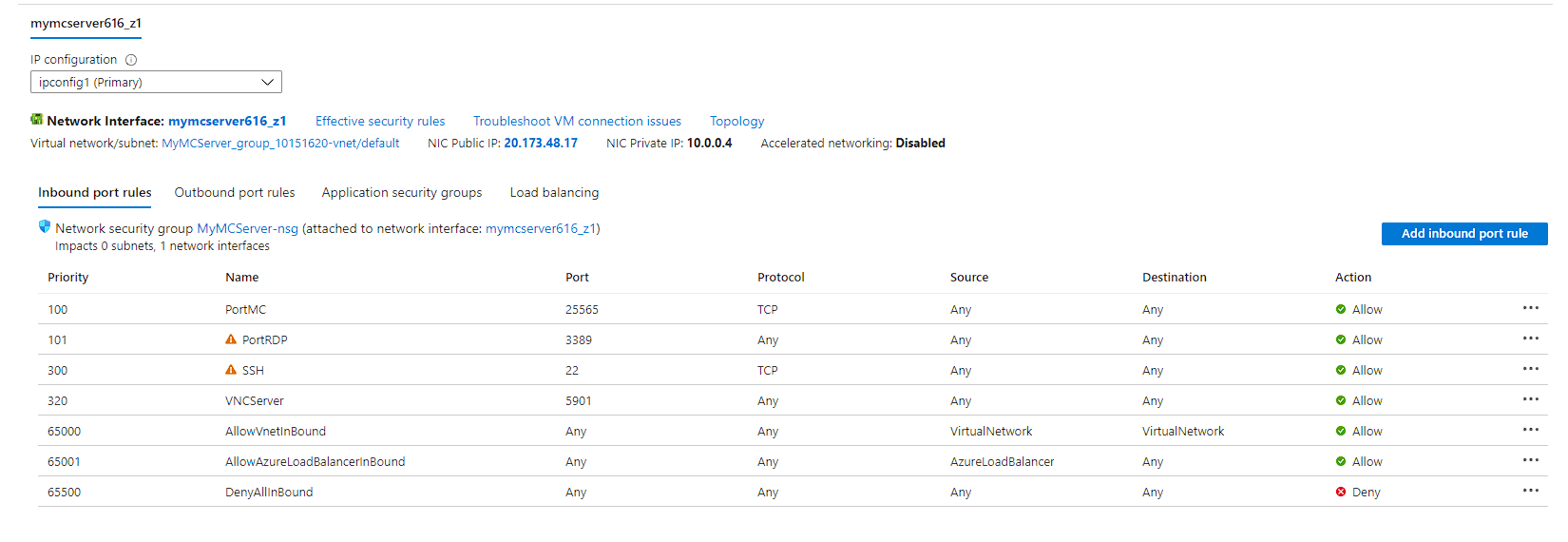Click port value 3389
Screen dimensions: 1568x542
click(x=578, y=339)
